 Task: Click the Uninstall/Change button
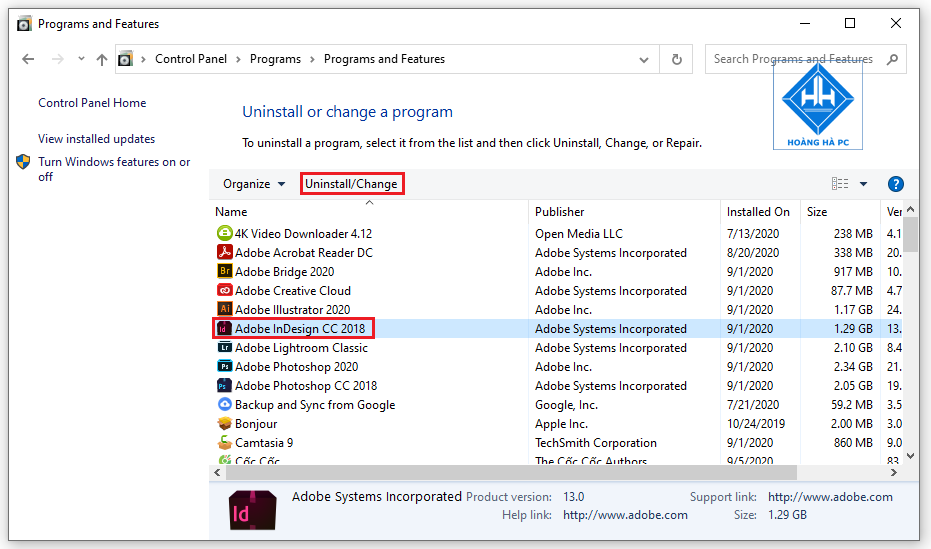click(352, 184)
